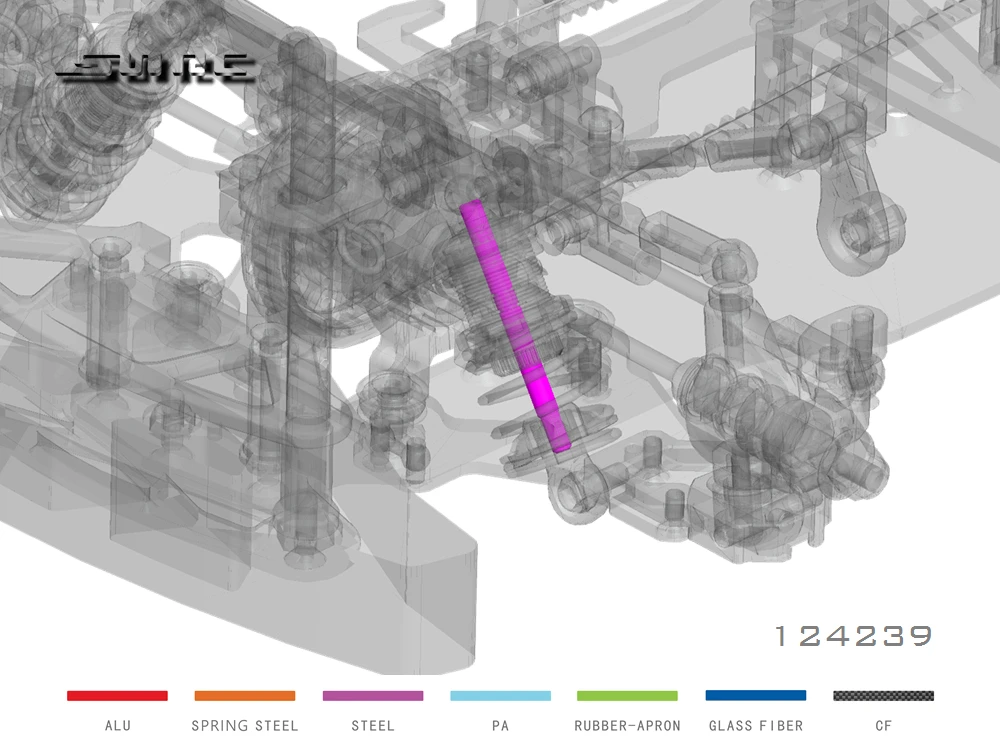The image size is (1000, 750).
Task: Click the STEEL legend label
Action: 373,726
